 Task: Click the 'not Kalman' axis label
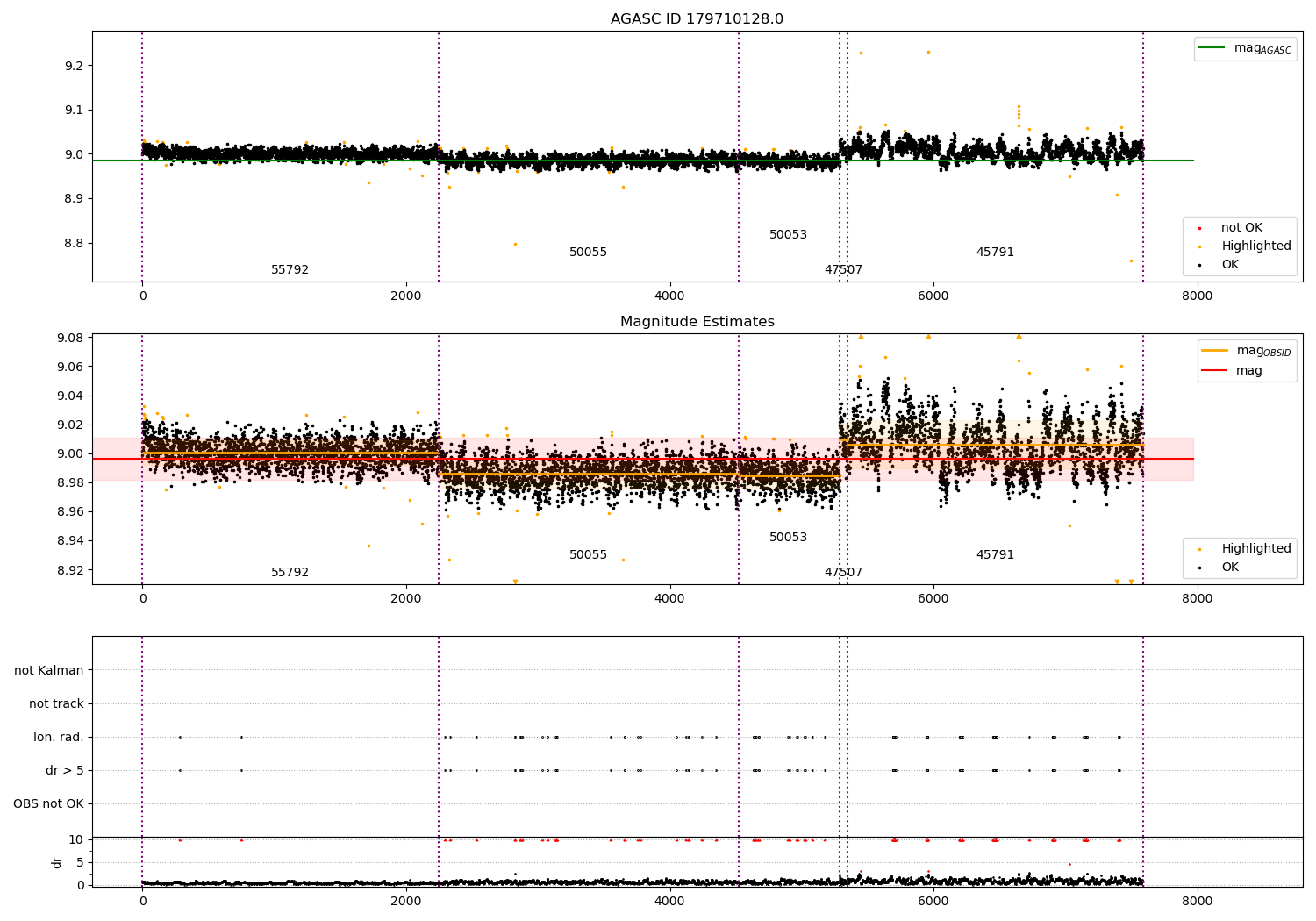click(x=49, y=670)
